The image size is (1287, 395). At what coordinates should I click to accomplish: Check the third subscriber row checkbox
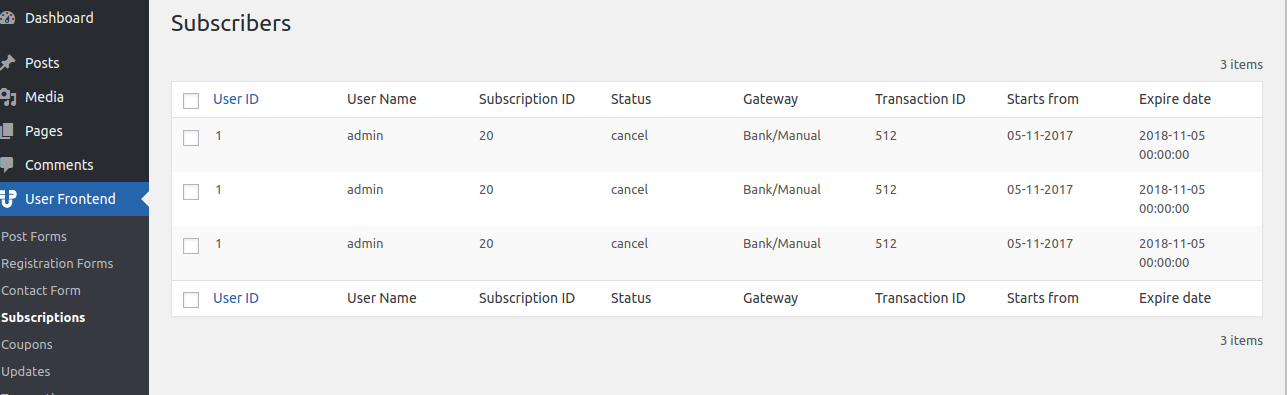pyautogui.click(x=191, y=245)
